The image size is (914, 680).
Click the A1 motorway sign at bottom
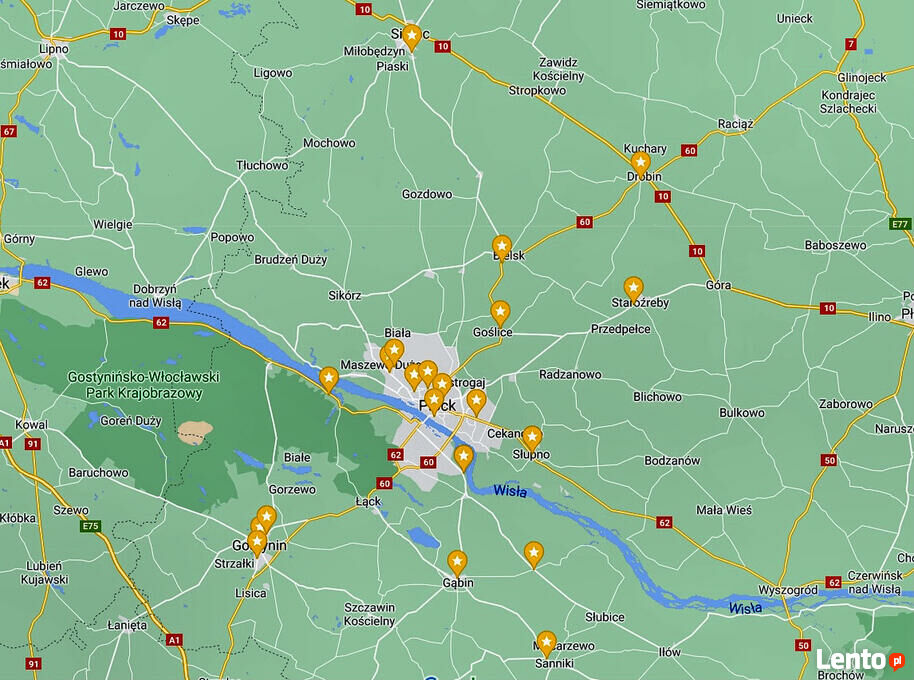[174, 640]
